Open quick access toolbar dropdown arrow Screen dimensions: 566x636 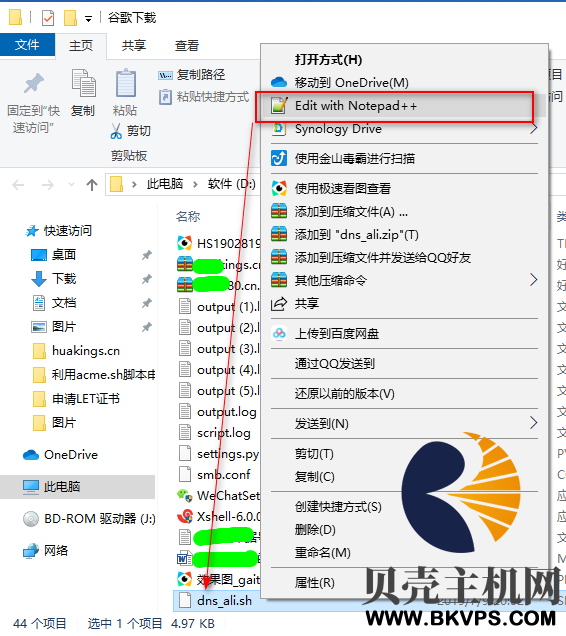pyautogui.click(x=88, y=18)
